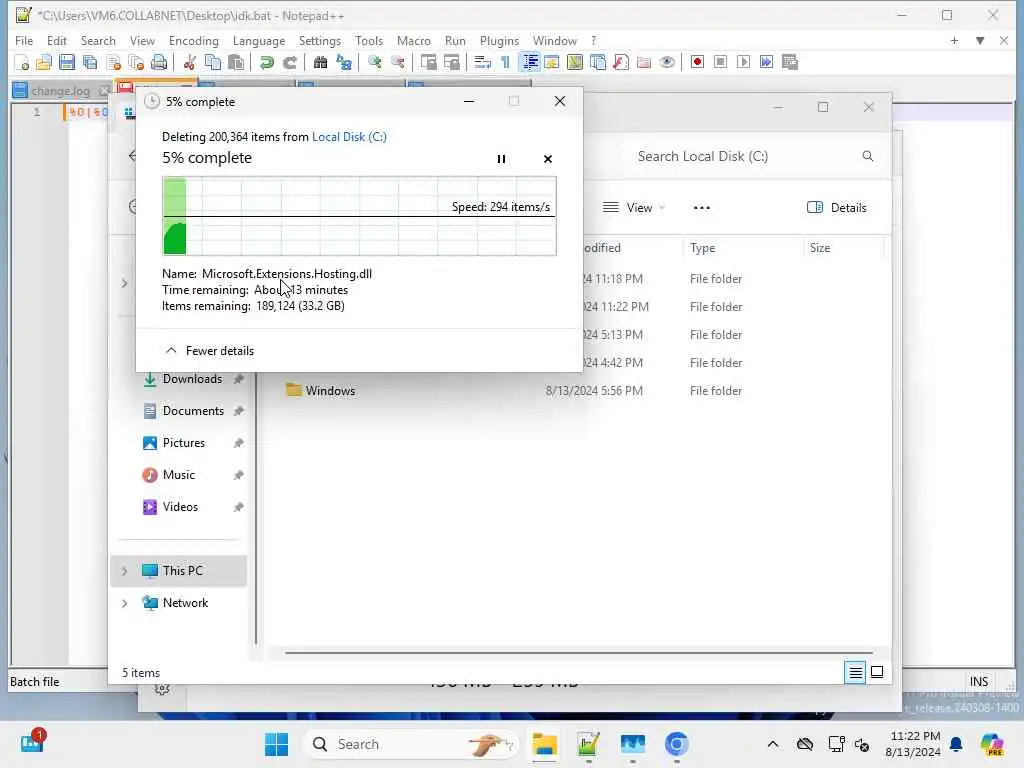Open notifications bell in system tray

coord(956,744)
